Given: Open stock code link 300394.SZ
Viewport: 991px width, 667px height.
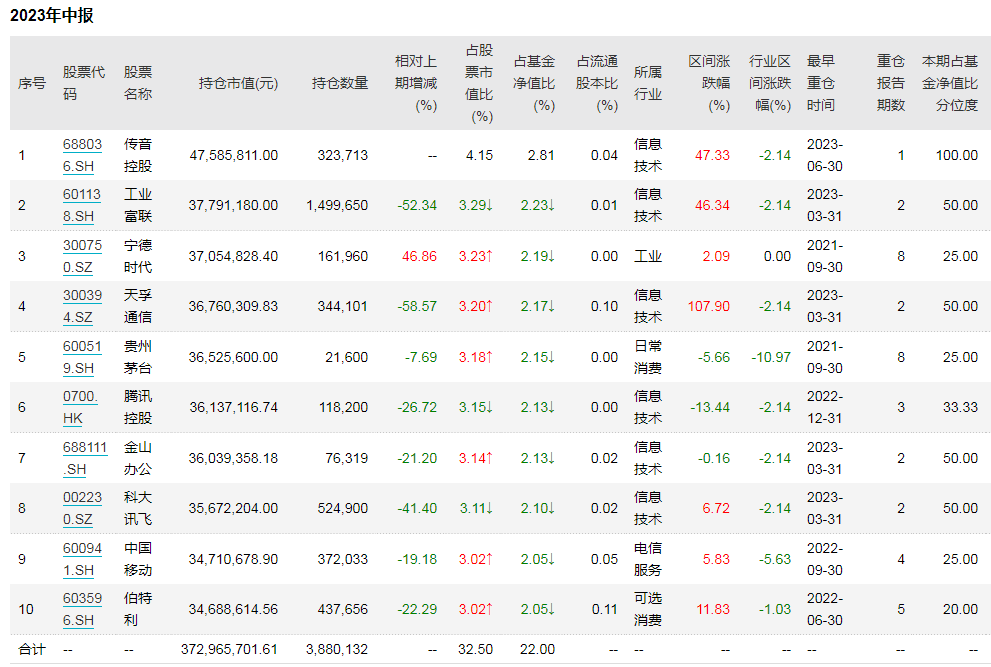Looking at the screenshot, I should click(x=82, y=306).
